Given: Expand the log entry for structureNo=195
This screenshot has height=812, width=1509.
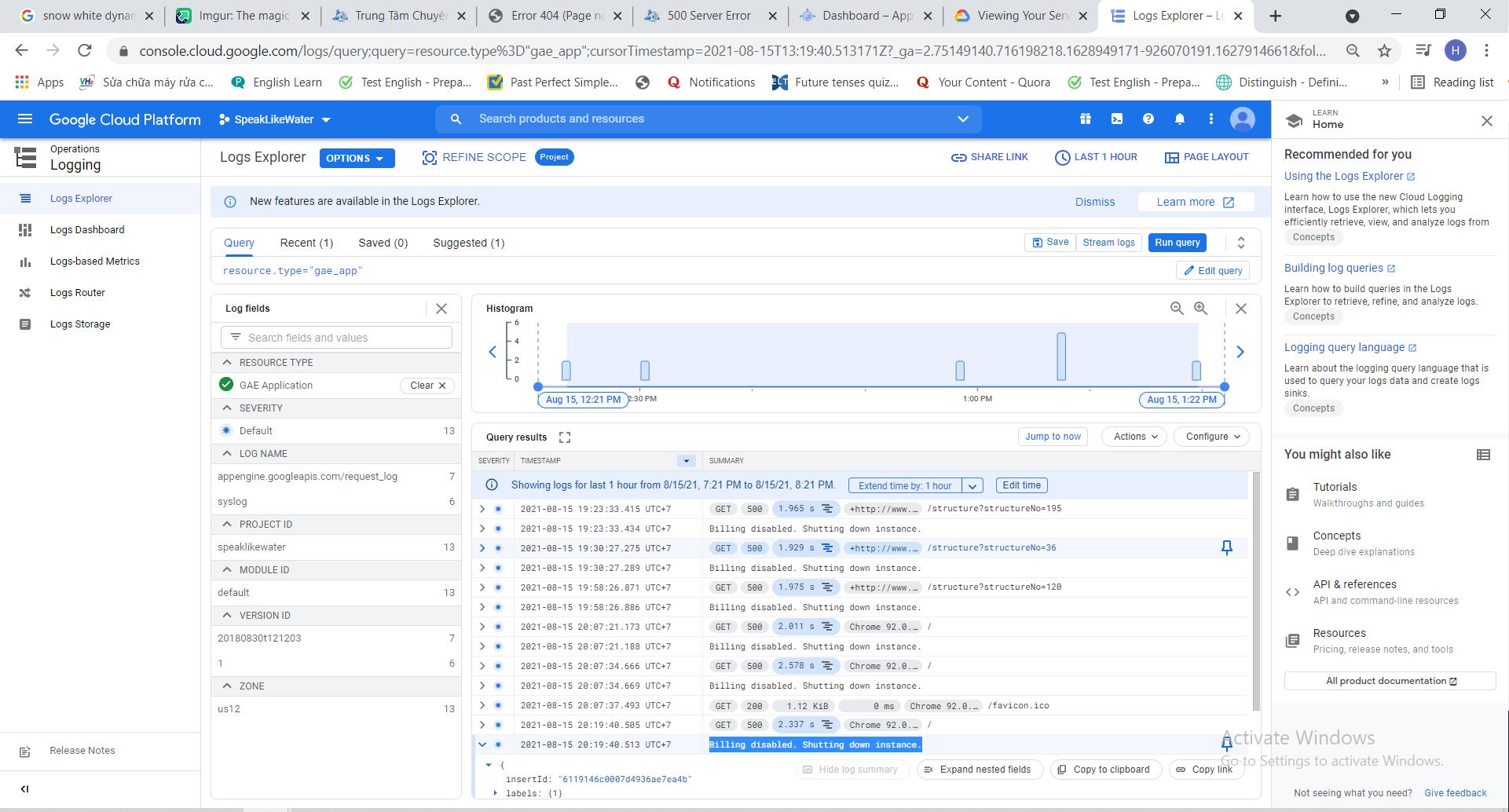Looking at the screenshot, I should coord(482,509).
